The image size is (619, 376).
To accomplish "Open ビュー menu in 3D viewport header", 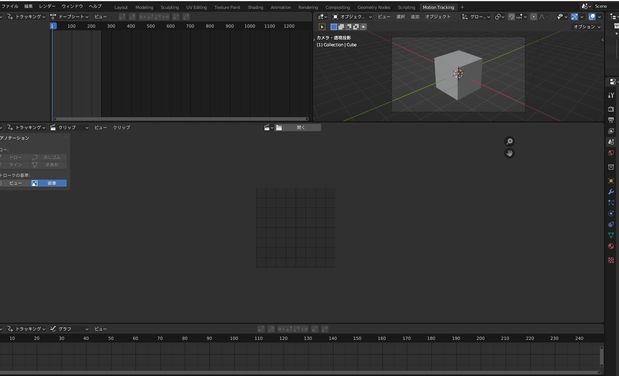I will (384, 17).
